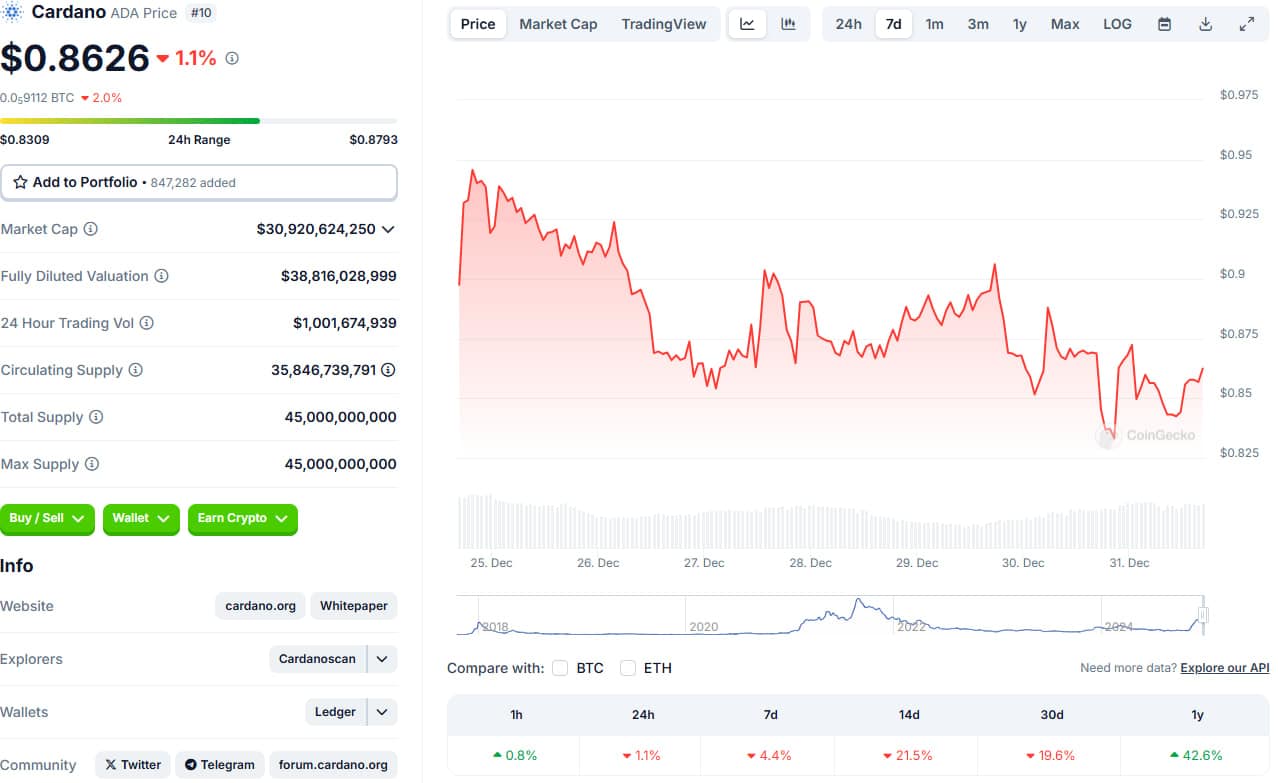Show Circulating Supply label info icon

click(x=136, y=370)
